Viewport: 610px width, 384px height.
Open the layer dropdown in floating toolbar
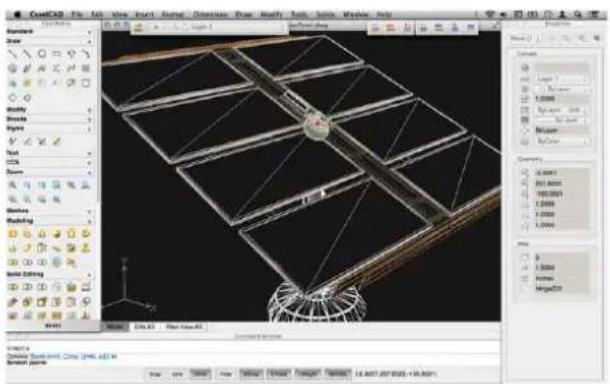[237, 27]
